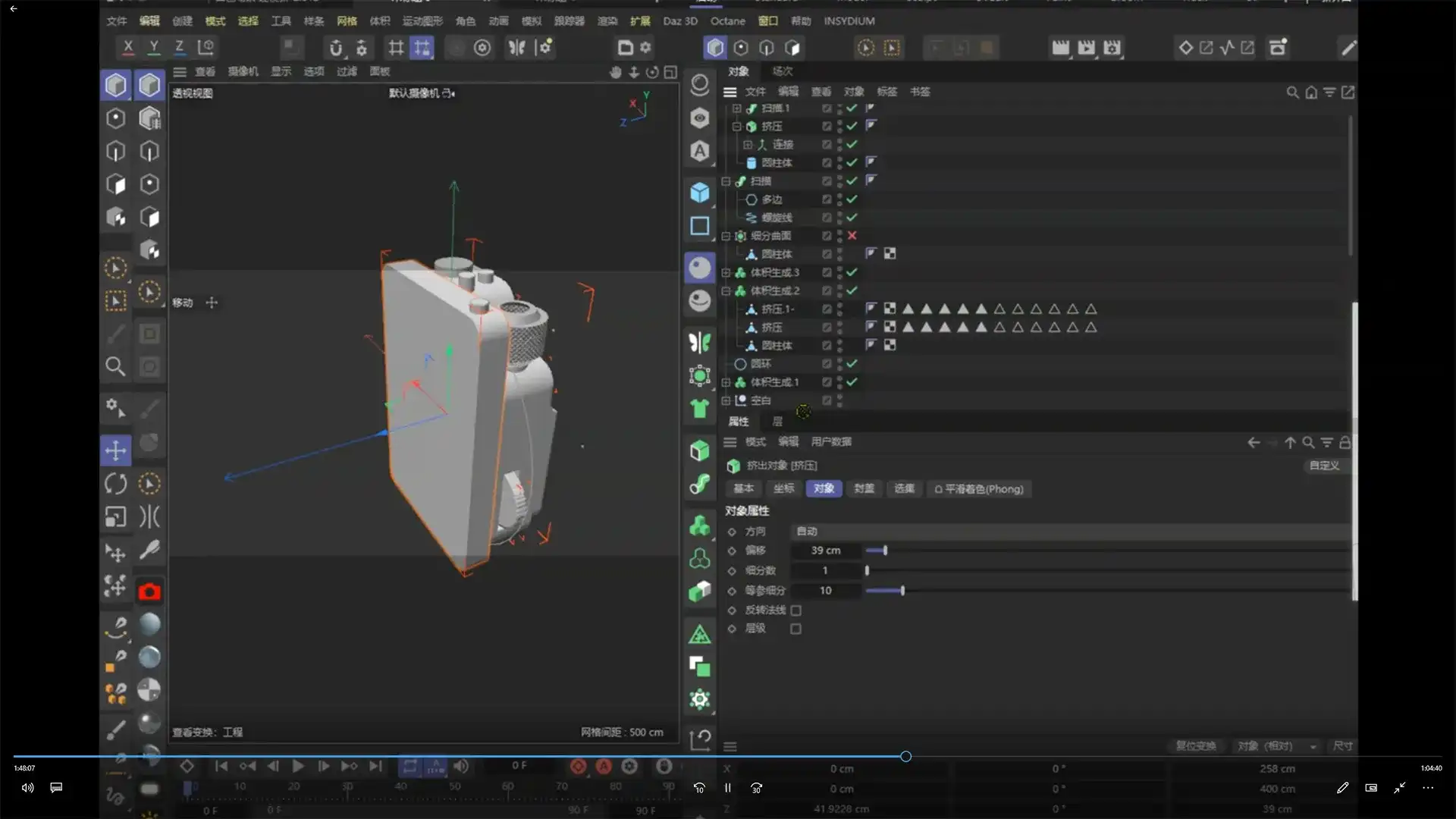Collapse the 体积生成.2 hierarchy

pos(726,290)
